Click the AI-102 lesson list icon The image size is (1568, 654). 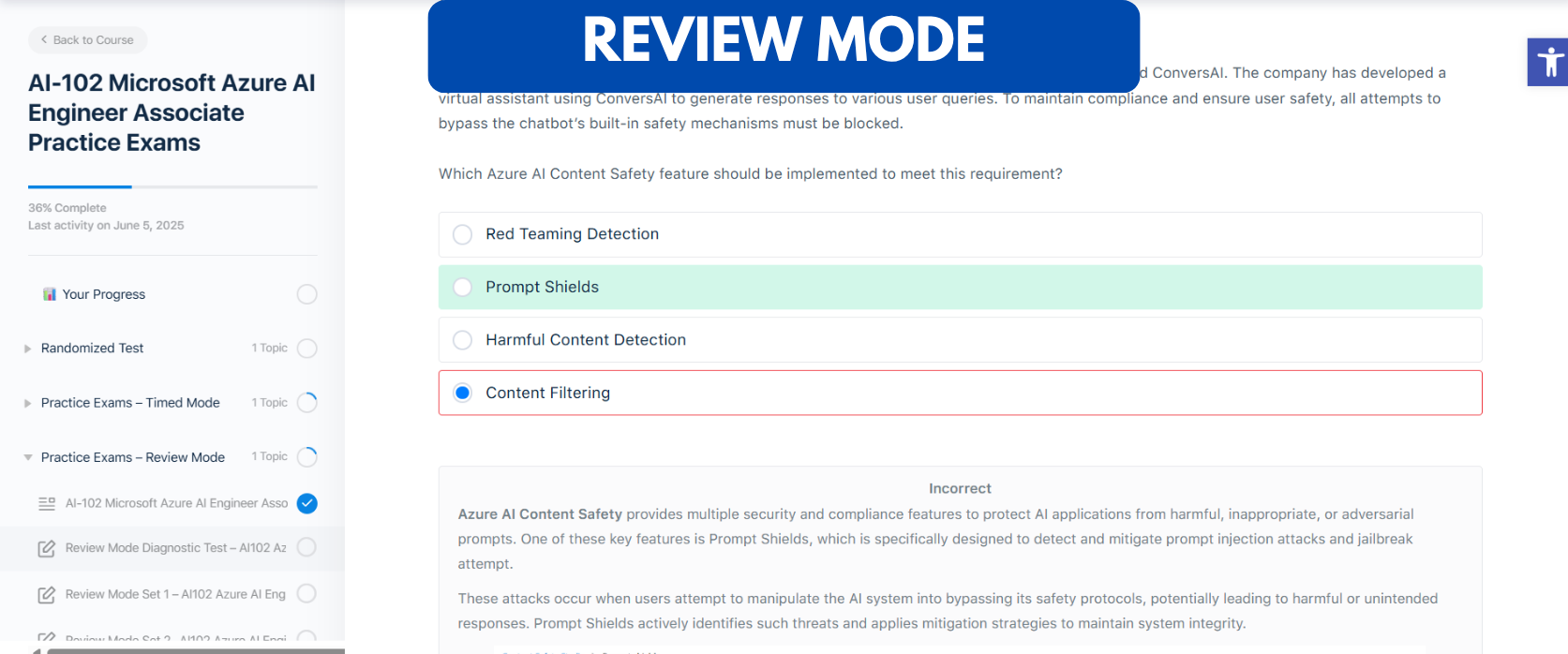46,503
